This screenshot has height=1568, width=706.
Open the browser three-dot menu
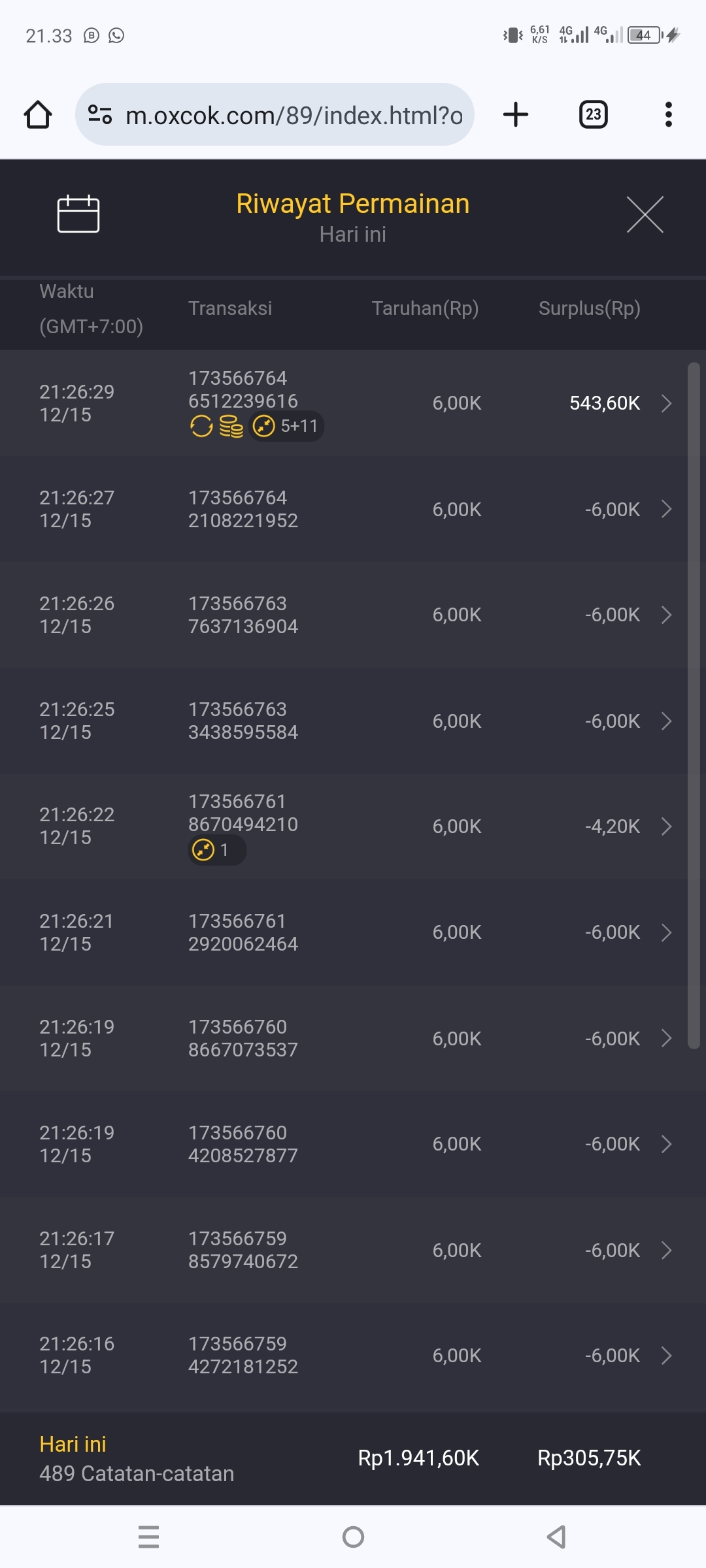[x=668, y=115]
